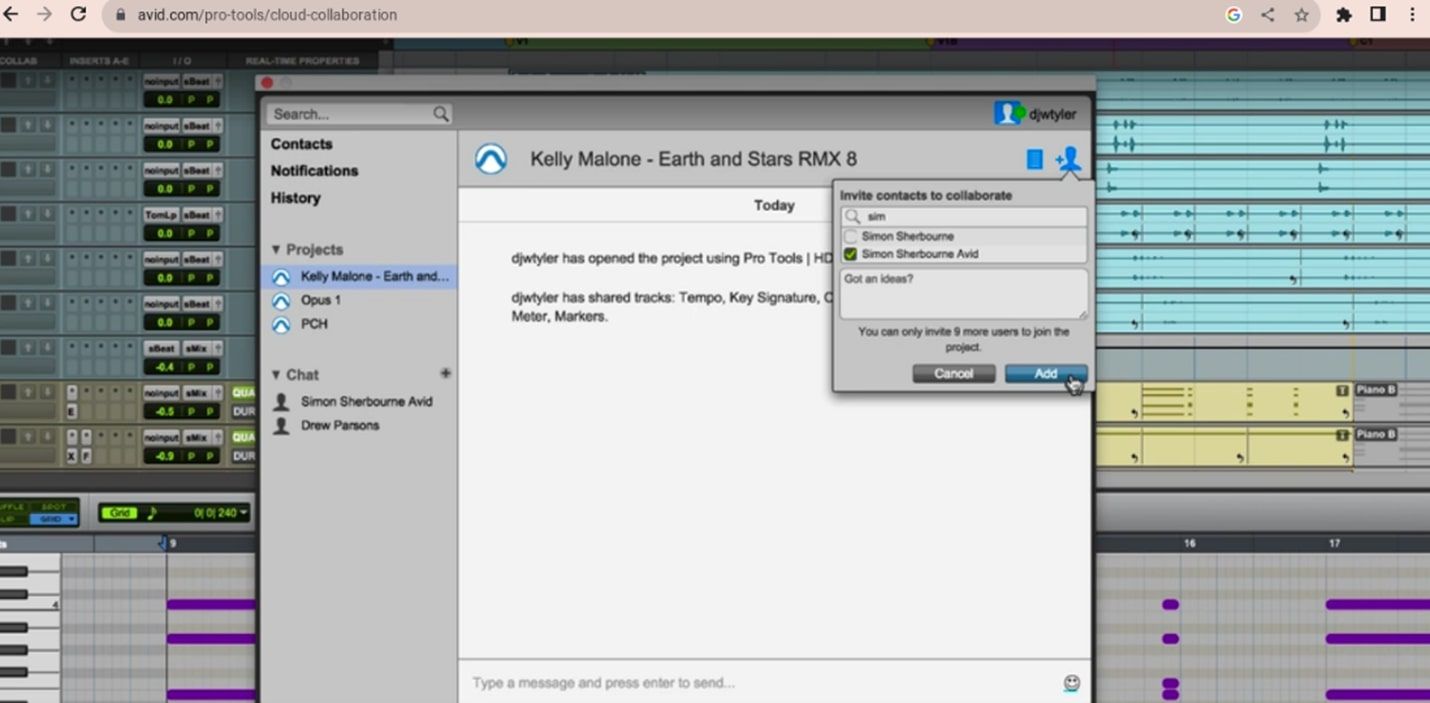Uncheck Simon Sherbourne Avid

(x=849, y=254)
